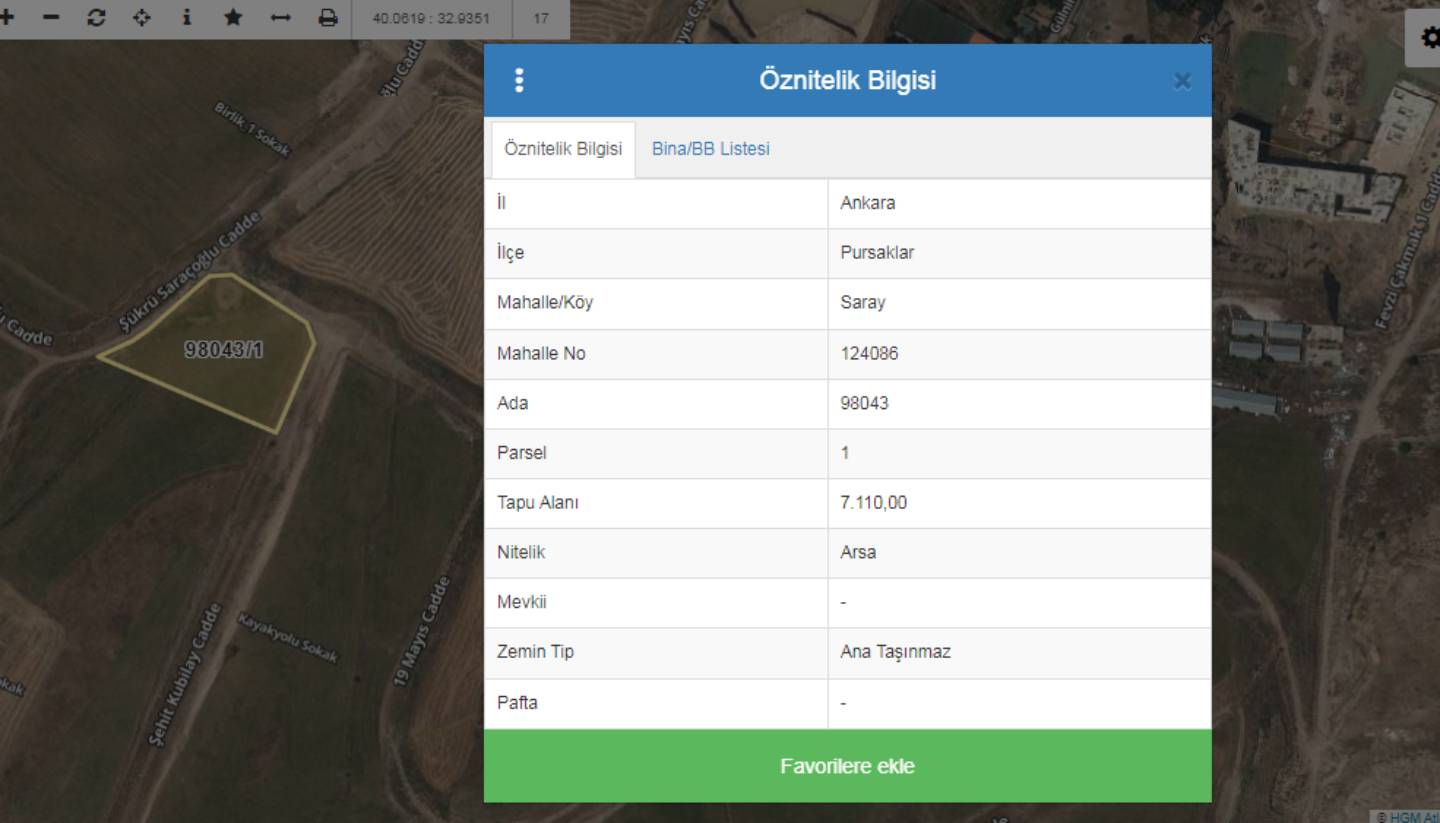Select parcel label 98043/1 on map
Viewport: 1440px width, 823px height.
click(224, 350)
